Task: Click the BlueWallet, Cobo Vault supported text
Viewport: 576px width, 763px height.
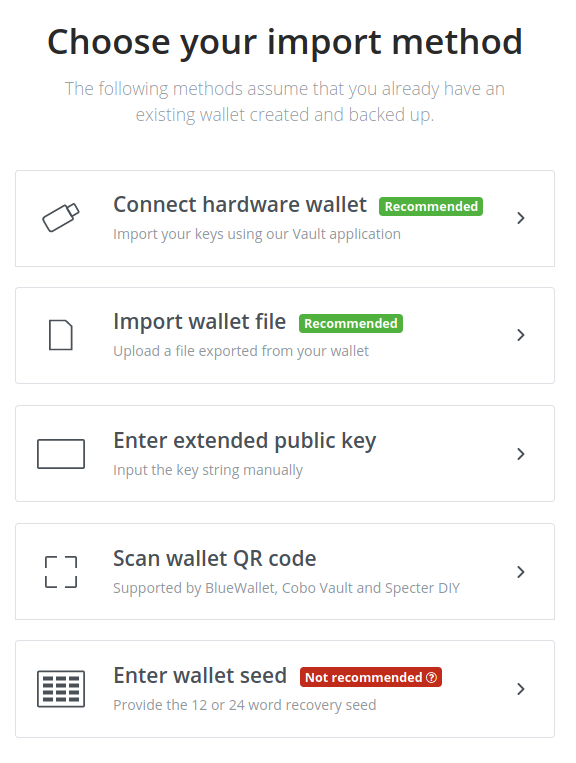Action: click(287, 588)
